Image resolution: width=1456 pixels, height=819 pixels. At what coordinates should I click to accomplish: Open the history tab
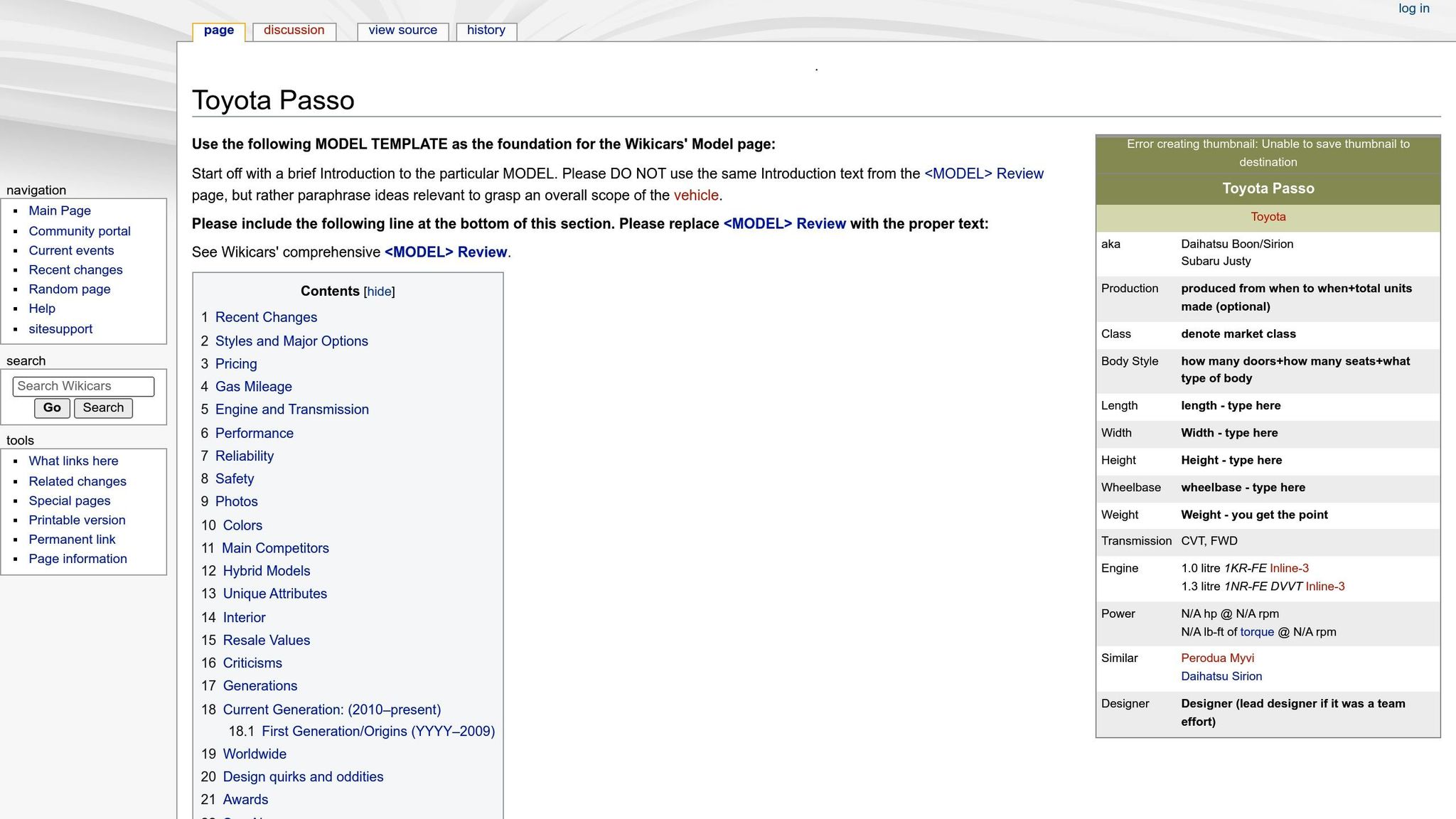[486, 31]
